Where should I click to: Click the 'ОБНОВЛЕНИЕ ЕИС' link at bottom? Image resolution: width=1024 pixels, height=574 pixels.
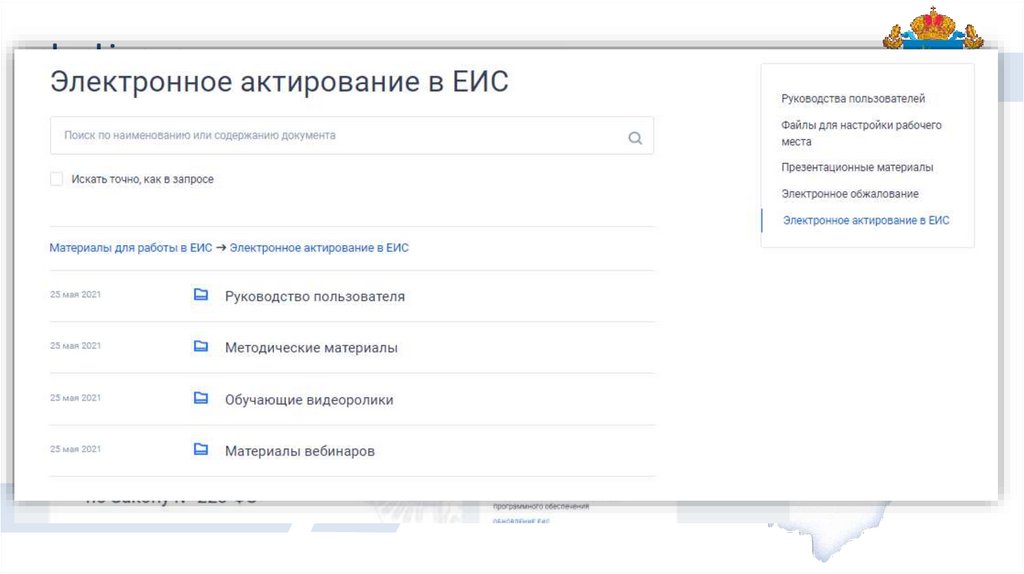click(x=521, y=521)
